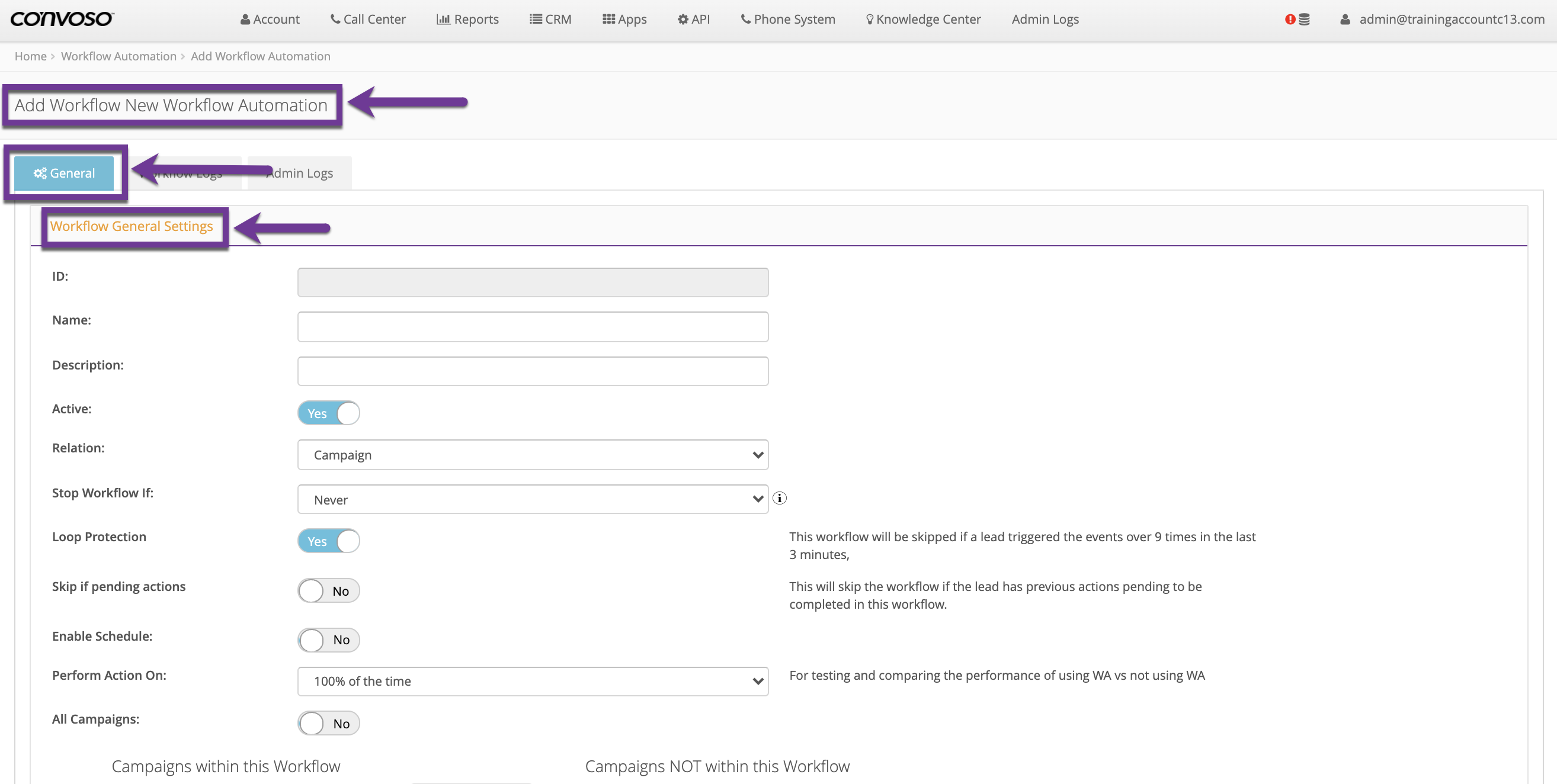
Task: Click the Convoso logo
Action: pyautogui.click(x=62, y=19)
